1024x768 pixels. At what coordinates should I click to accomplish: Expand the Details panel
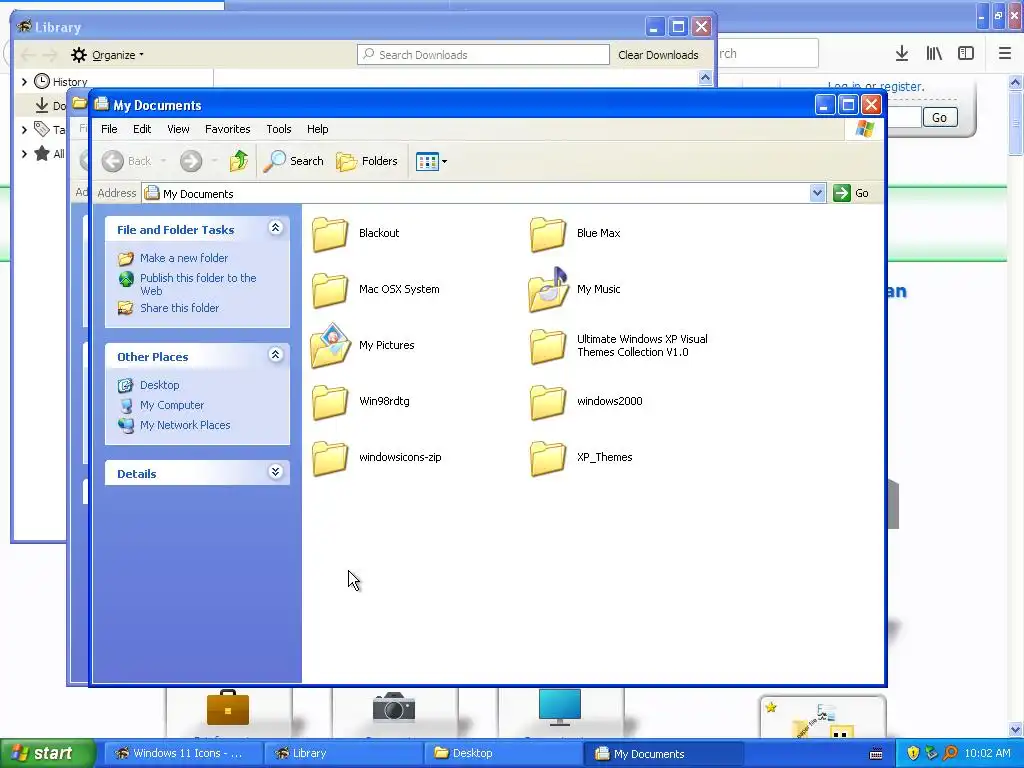coord(276,472)
